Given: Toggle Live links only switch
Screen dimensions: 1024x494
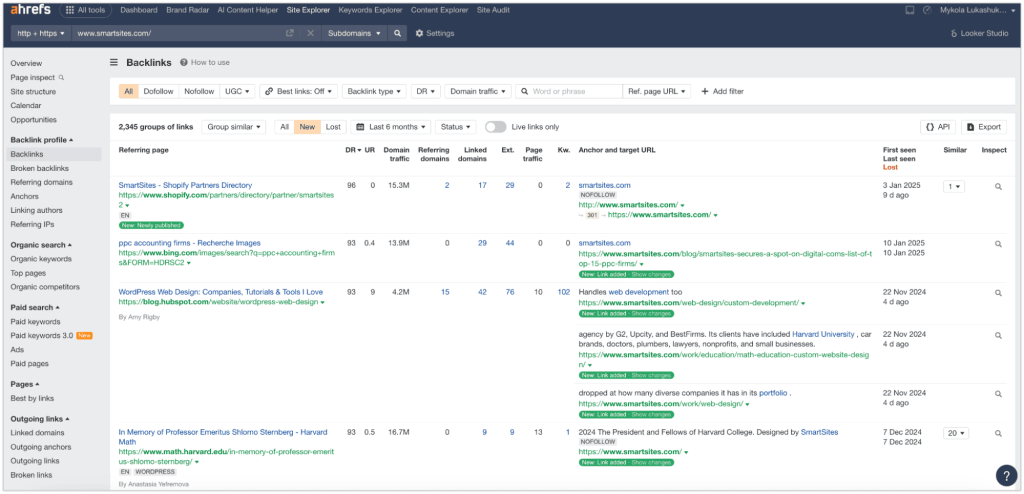Looking at the screenshot, I should [496, 127].
